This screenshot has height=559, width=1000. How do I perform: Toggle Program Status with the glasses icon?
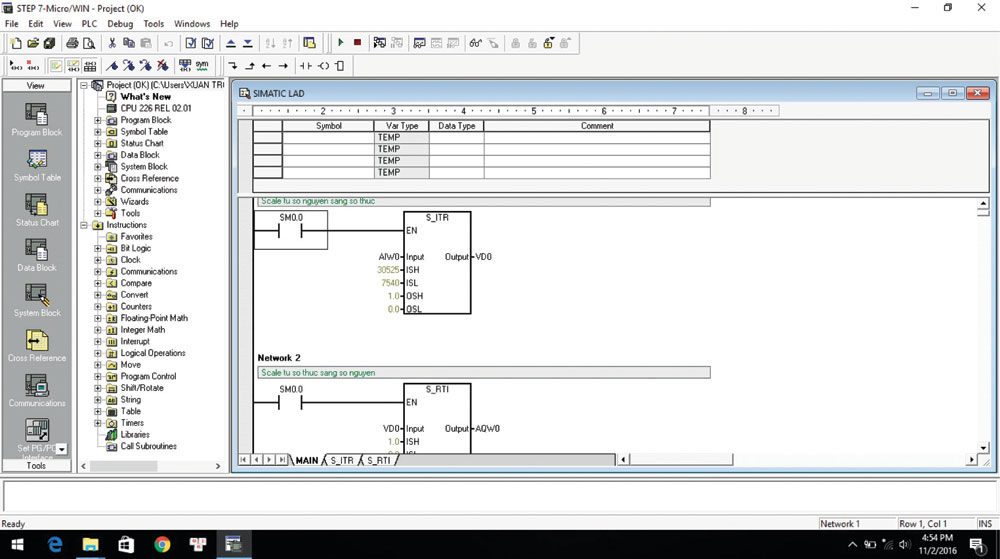[x=475, y=43]
